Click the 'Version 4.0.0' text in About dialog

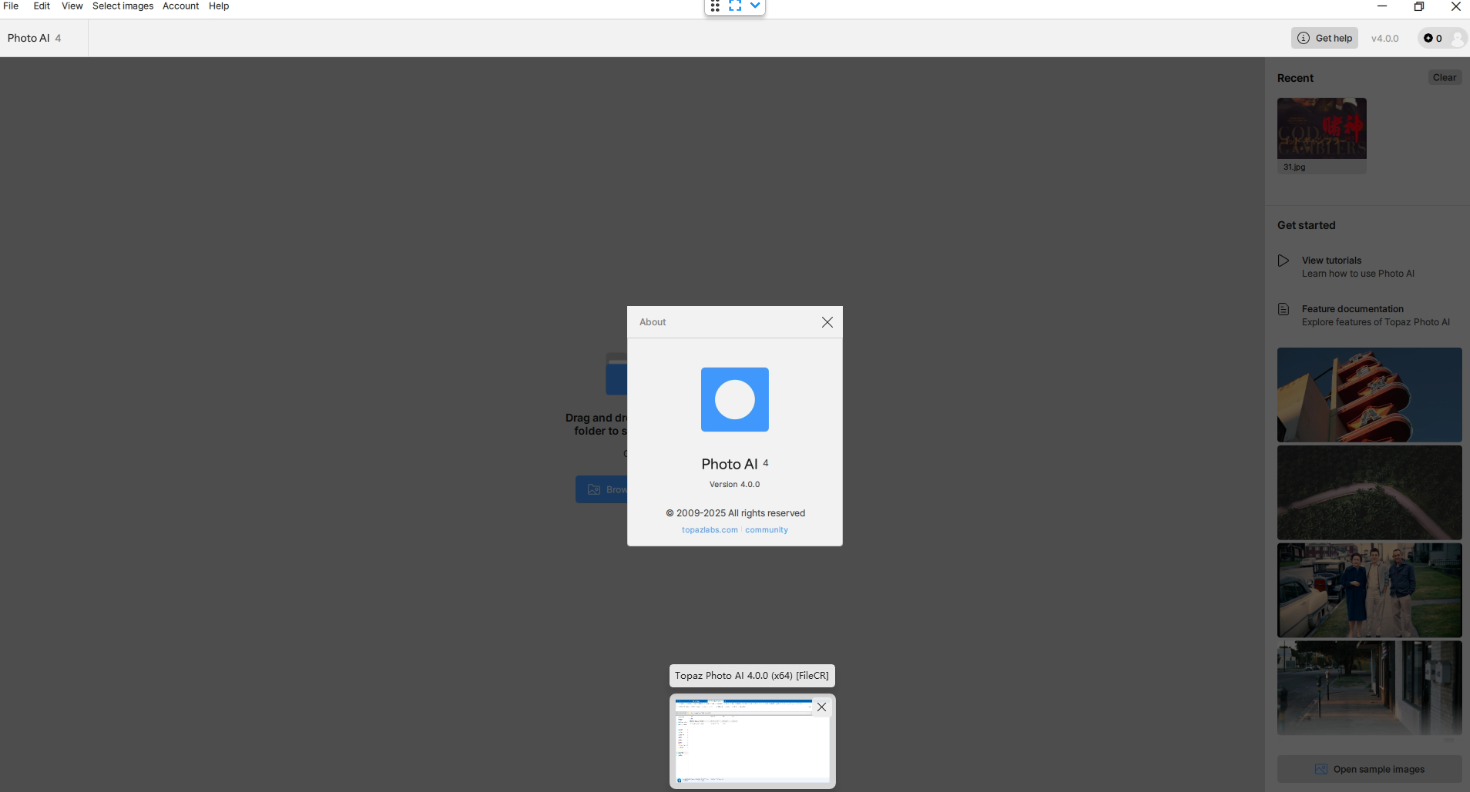[x=735, y=484]
